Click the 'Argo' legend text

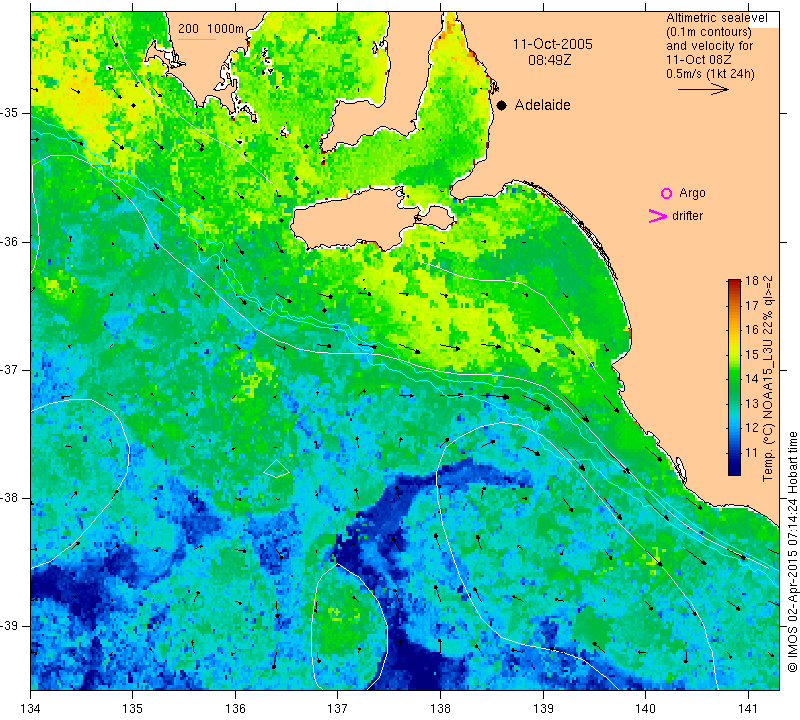pos(692,193)
